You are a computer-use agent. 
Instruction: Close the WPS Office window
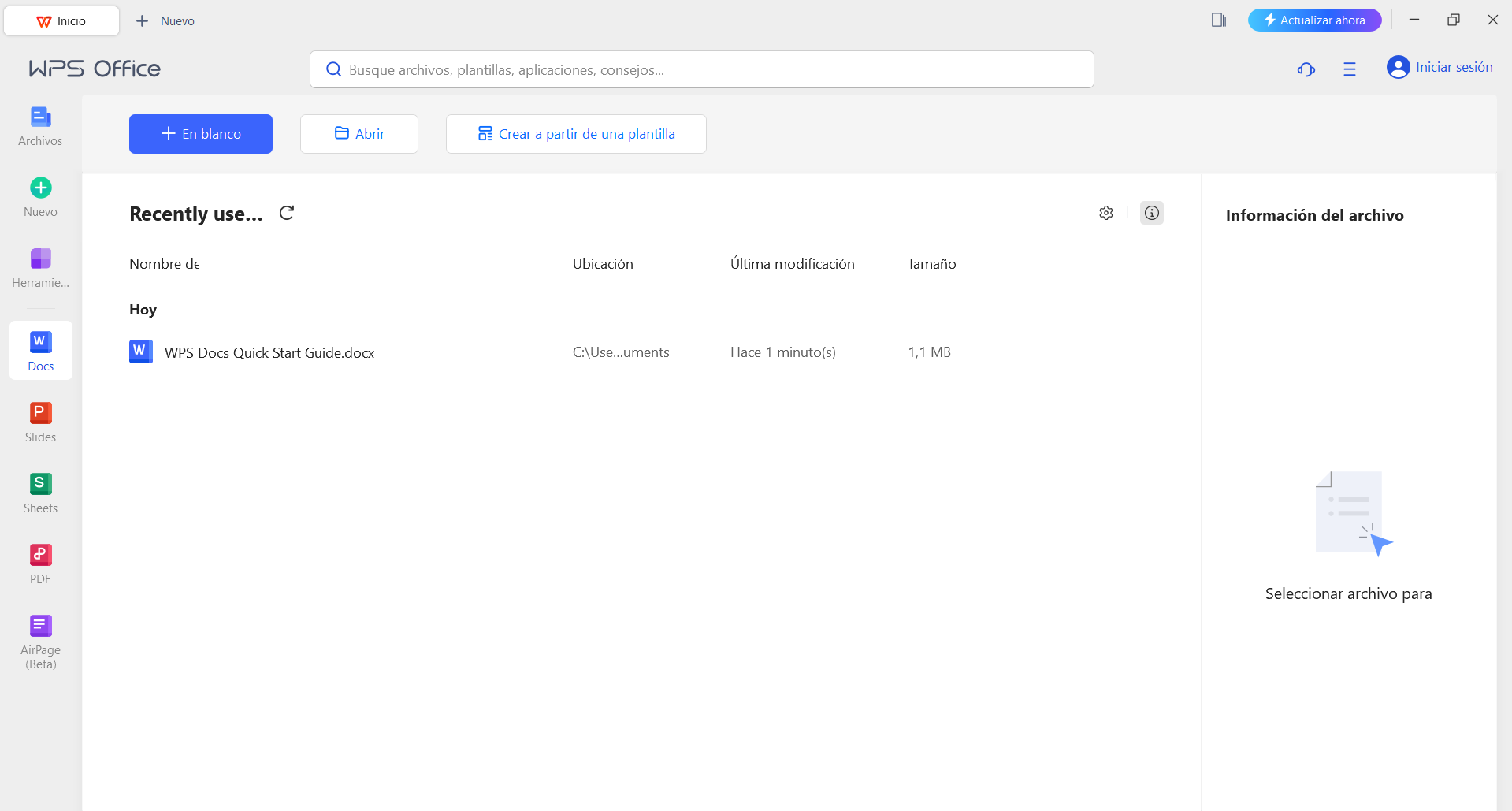[1493, 20]
